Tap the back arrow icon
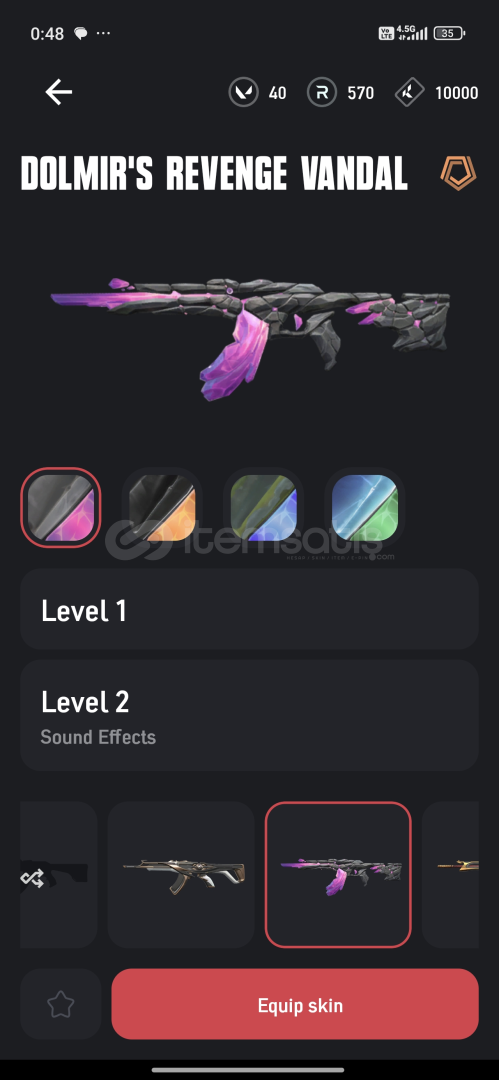Screen dimensions: 499x1080 [x=59, y=92]
